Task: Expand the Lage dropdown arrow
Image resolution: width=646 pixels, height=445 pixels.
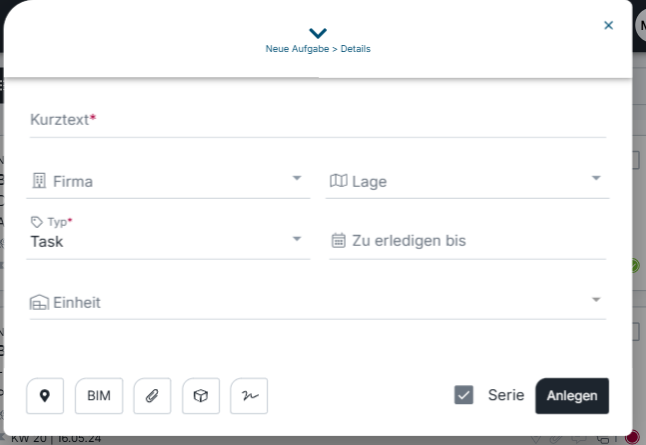Action: click(x=596, y=178)
